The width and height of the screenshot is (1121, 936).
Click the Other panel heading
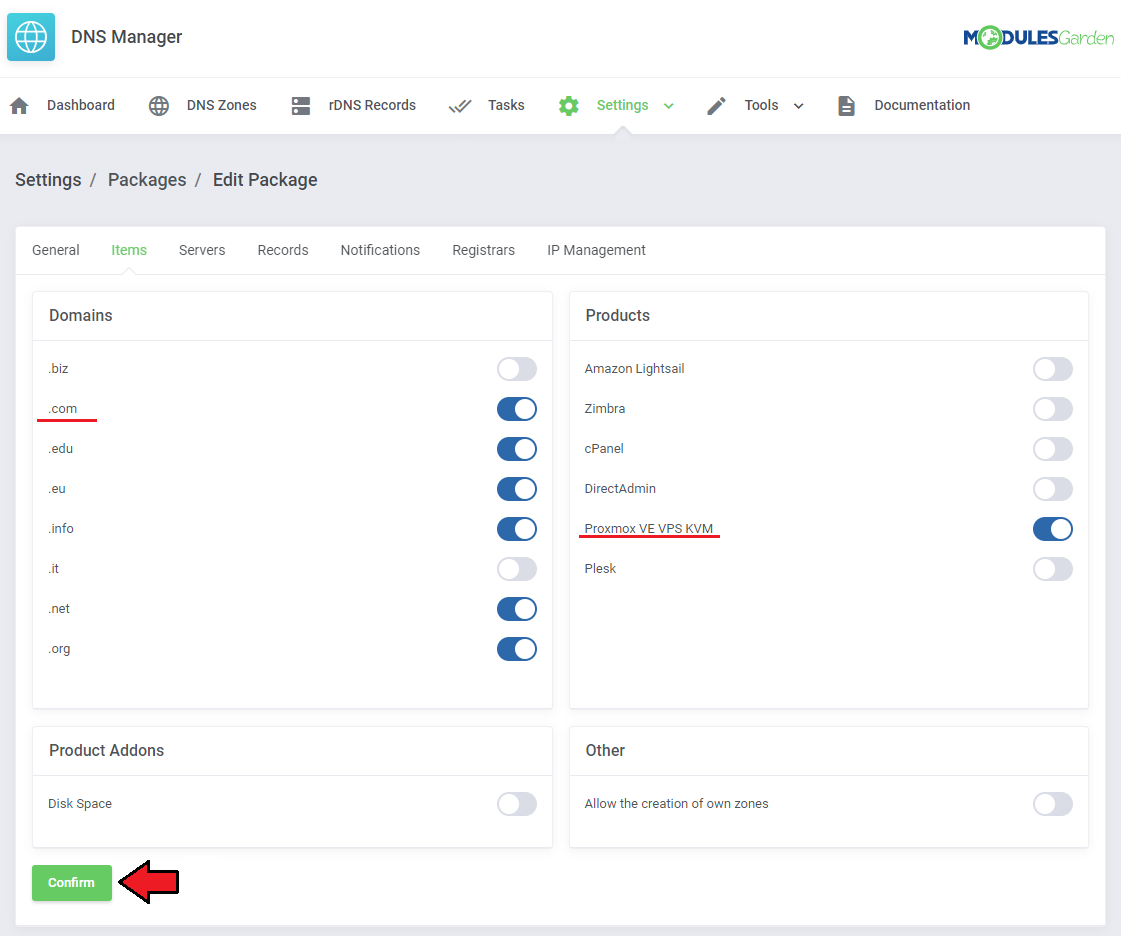click(x=605, y=750)
